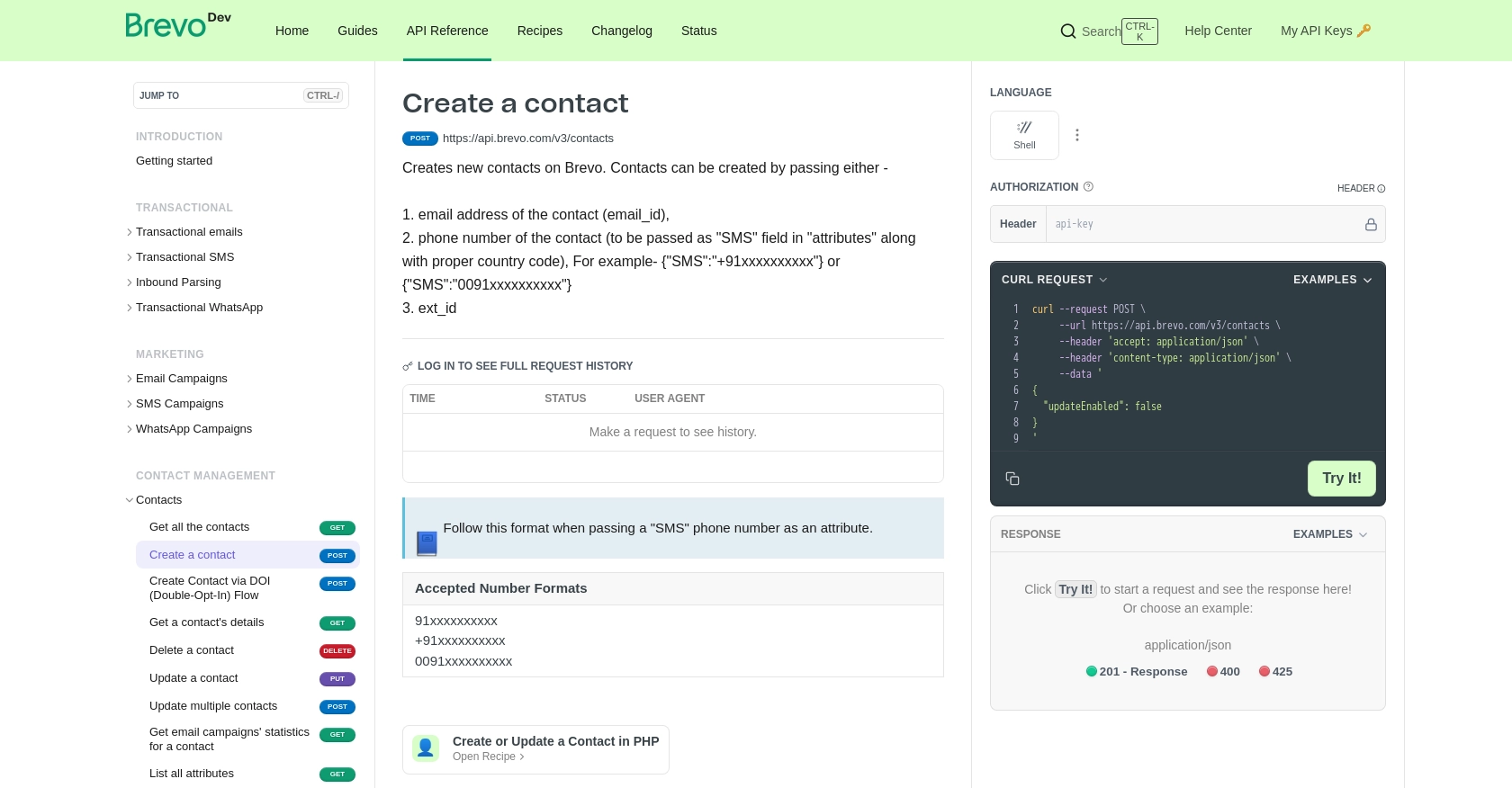The width and height of the screenshot is (1512, 788).
Task: Click the GET badge for Get all the contacts
Action: click(x=337, y=528)
